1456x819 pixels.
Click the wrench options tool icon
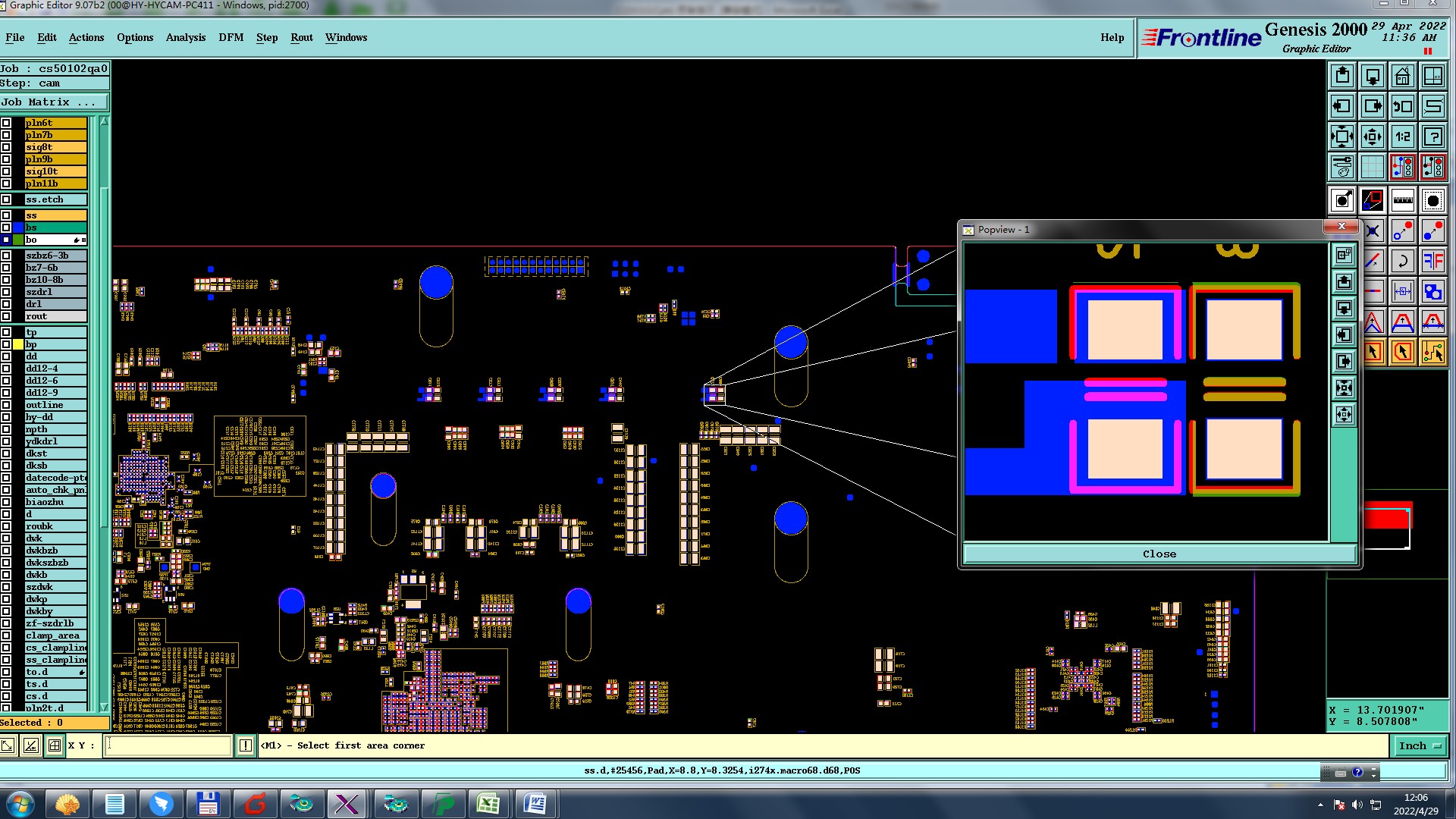1342,167
